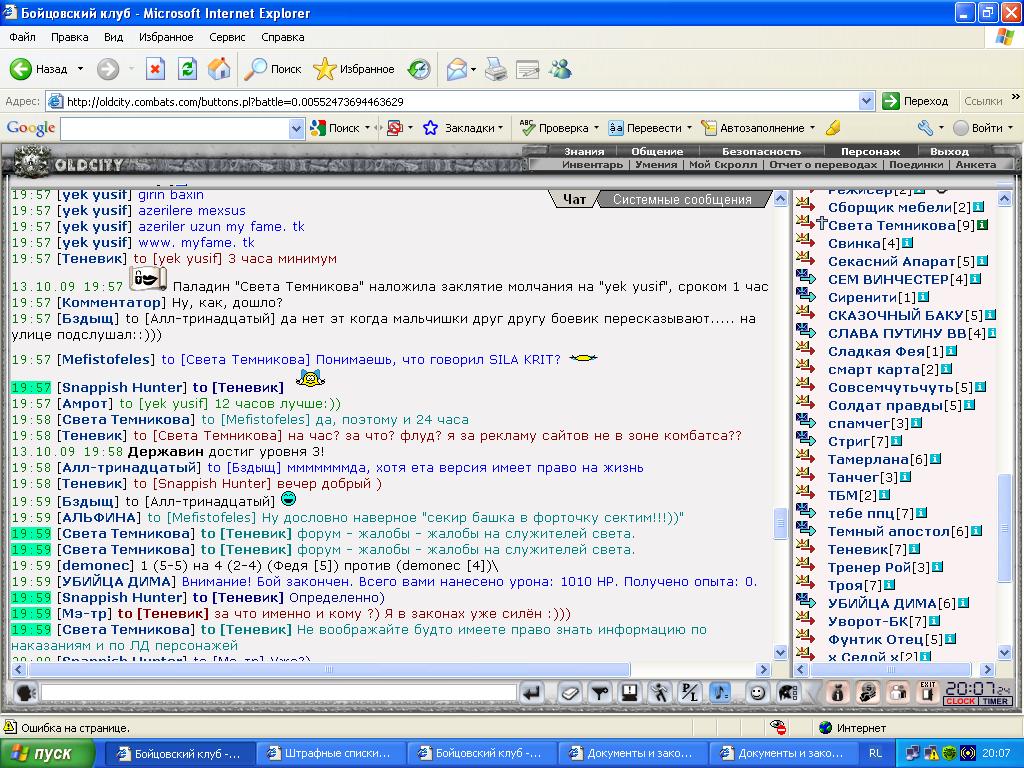The image size is (1024, 768).
Task: Click the chat window vertical scrollbar thumb
Action: [780, 524]
